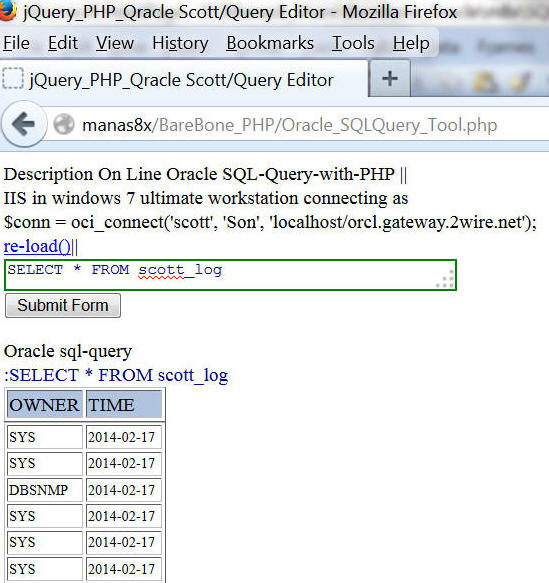Click inside the SQL query text area
Viewport: 549px width, 583px height.
[230, 275]
